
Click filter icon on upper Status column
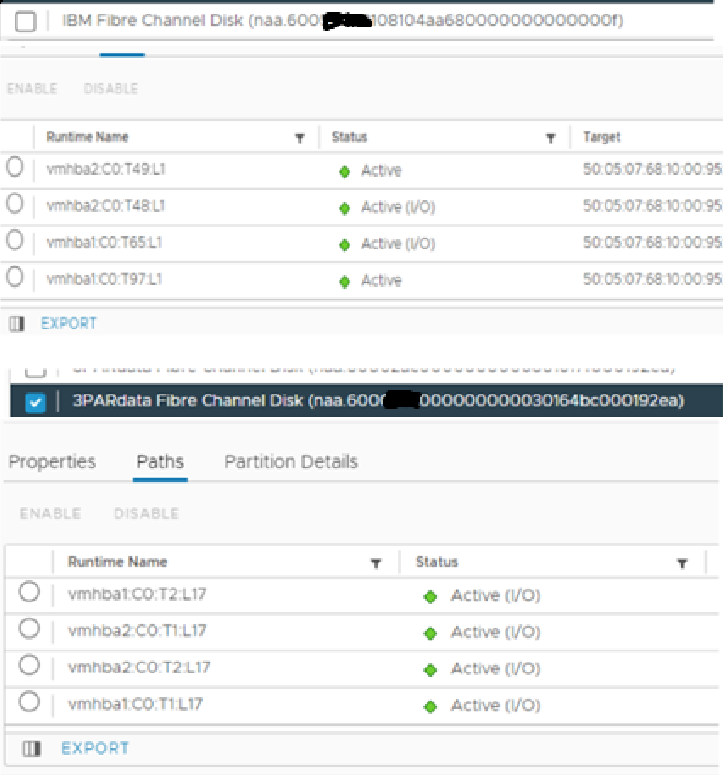coord(550,138)
